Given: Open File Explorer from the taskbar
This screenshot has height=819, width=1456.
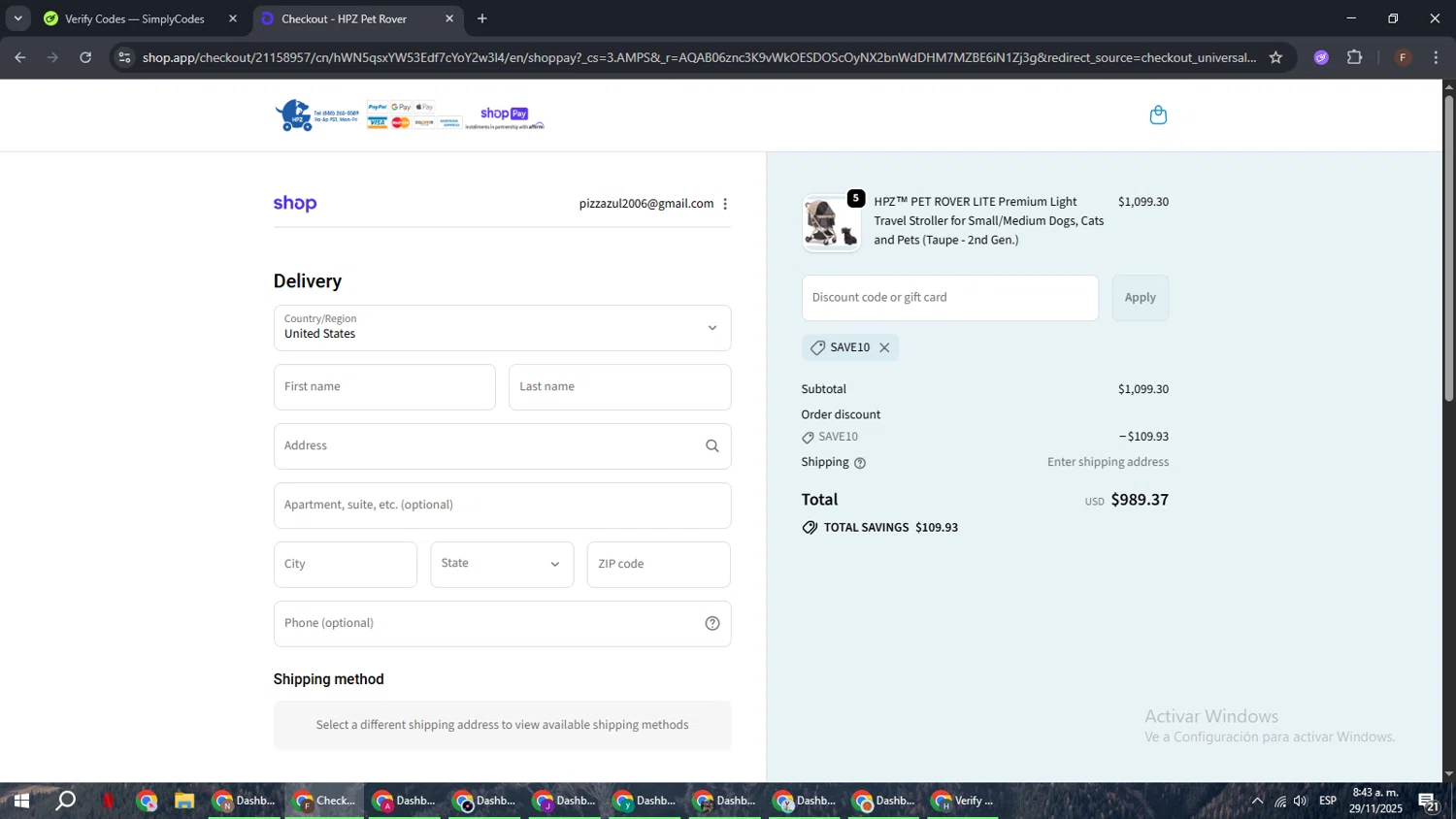Looking at the screenshot, I should click(184, 802).
